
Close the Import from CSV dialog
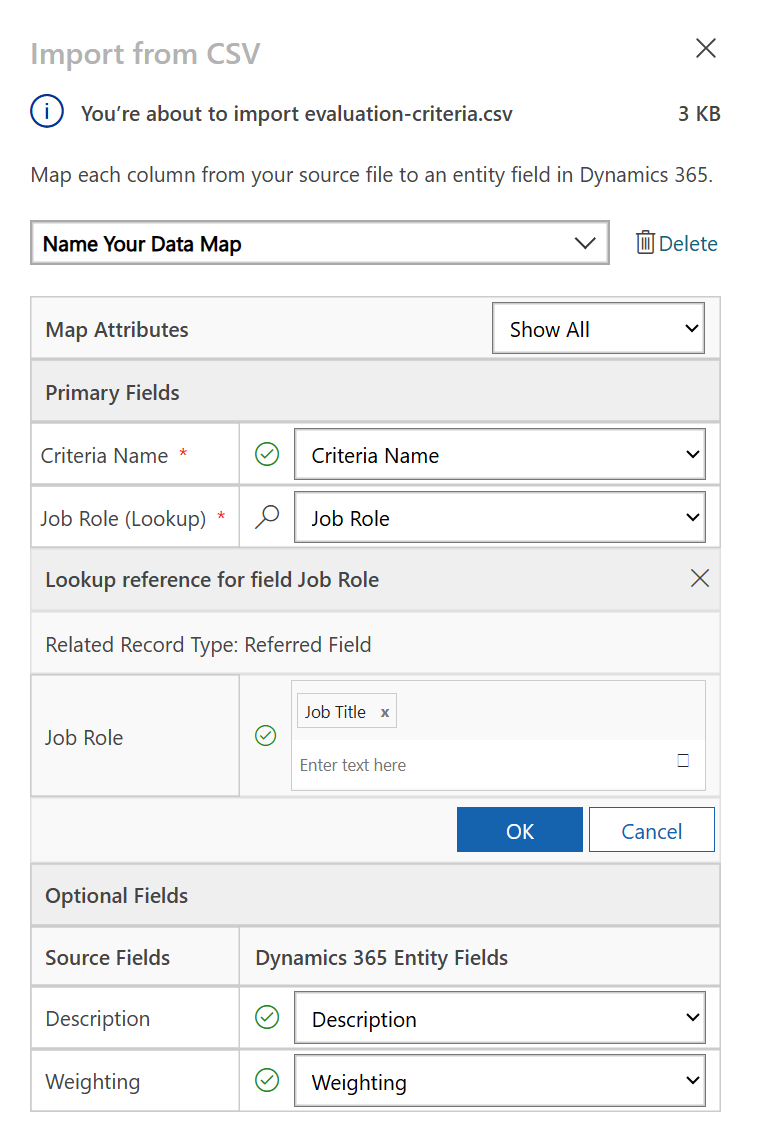[x=706, y=48]
